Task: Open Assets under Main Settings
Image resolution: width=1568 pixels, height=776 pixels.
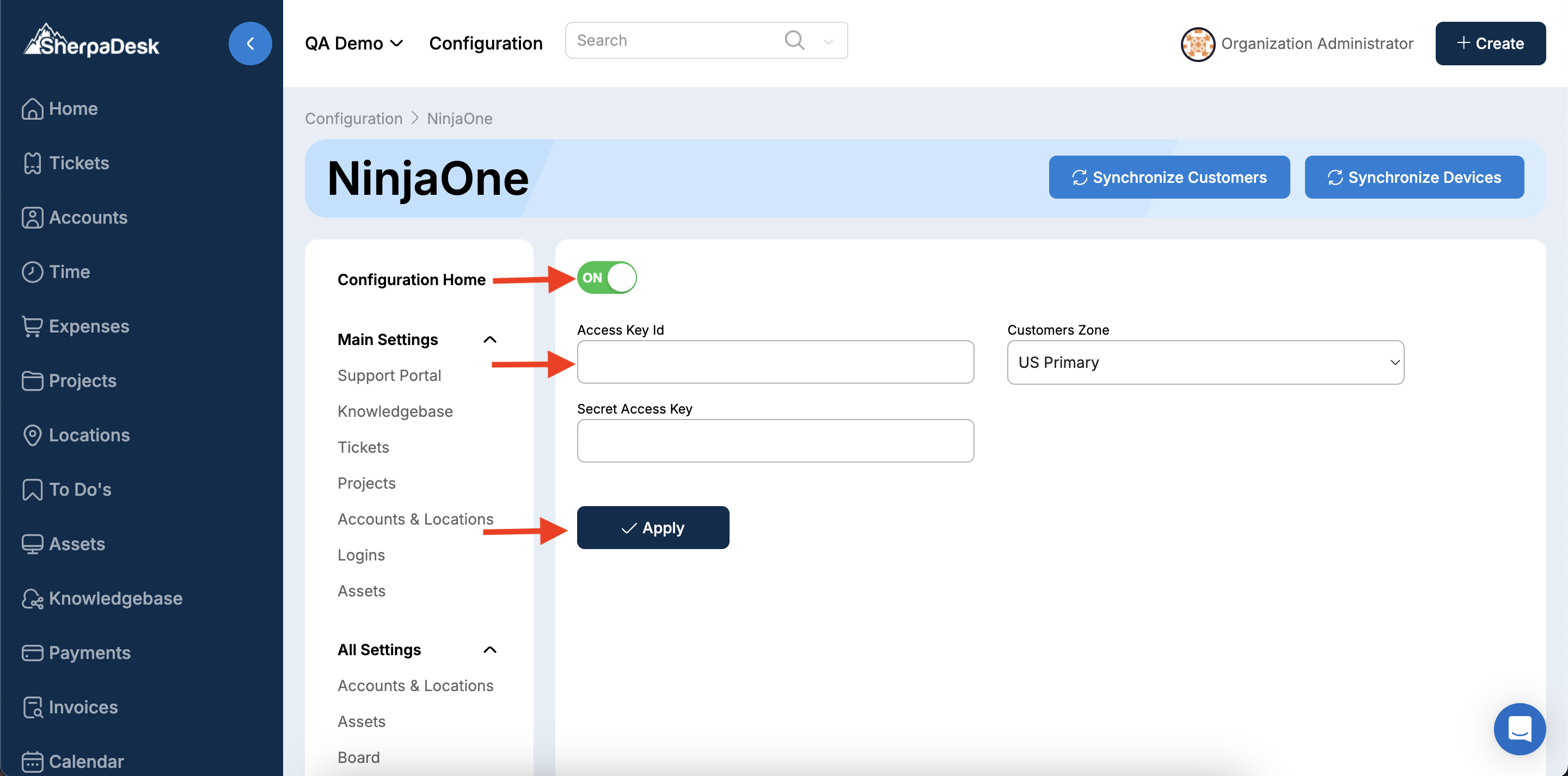Action: (362, 591)
